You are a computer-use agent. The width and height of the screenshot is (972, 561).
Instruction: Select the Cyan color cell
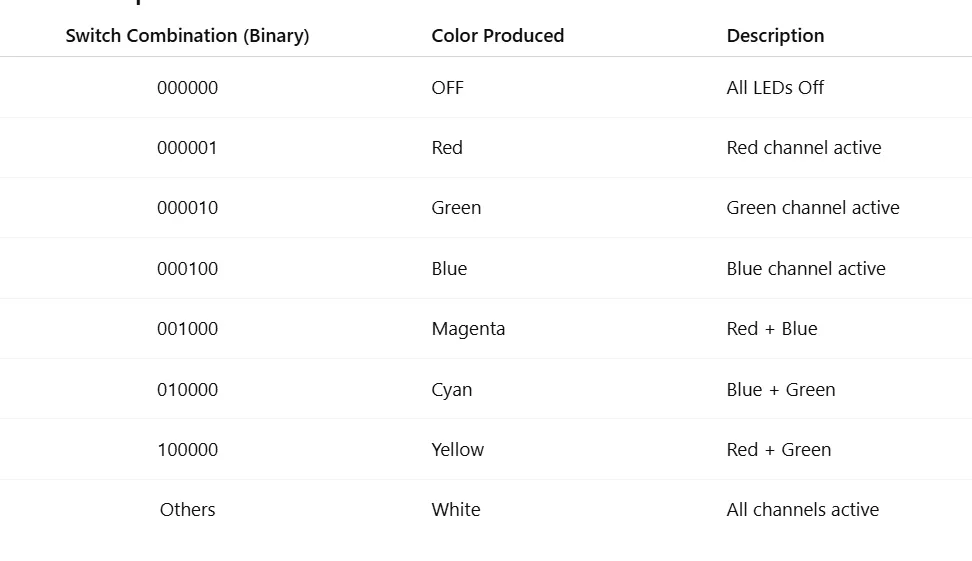pyautogui.click(x=452, y=389)
